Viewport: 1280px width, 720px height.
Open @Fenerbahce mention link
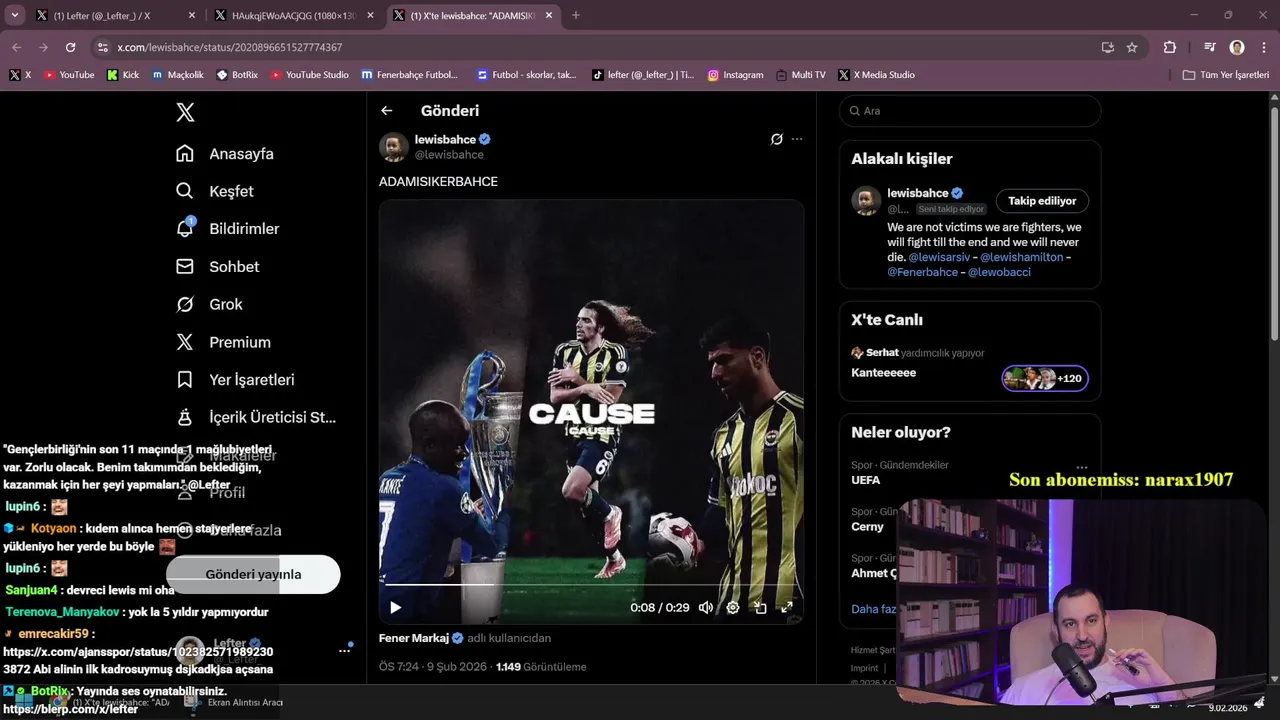[x=922, y=272]
